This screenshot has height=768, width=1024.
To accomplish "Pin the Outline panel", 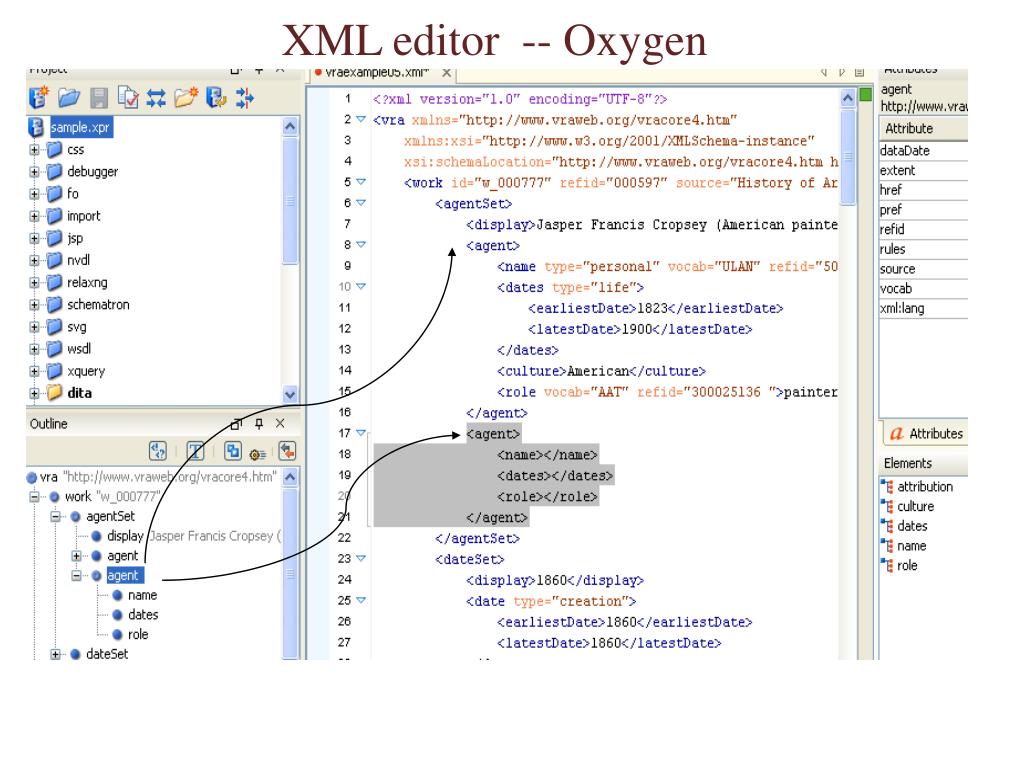I will [x=259, y=424].
